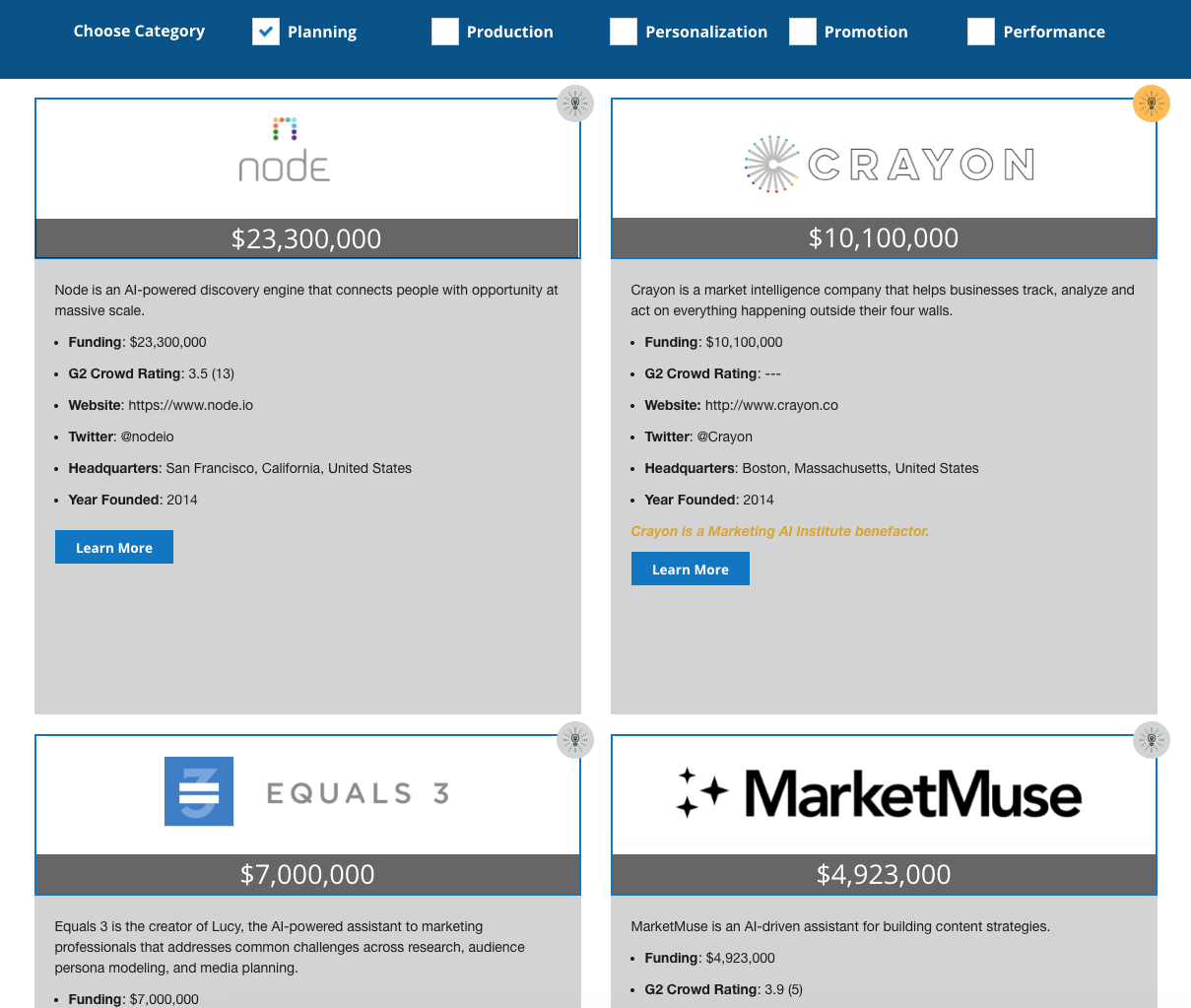Click the @Crayon Twitter handle
This screenshot has width=1191, height=1008.
coord(724,437)
